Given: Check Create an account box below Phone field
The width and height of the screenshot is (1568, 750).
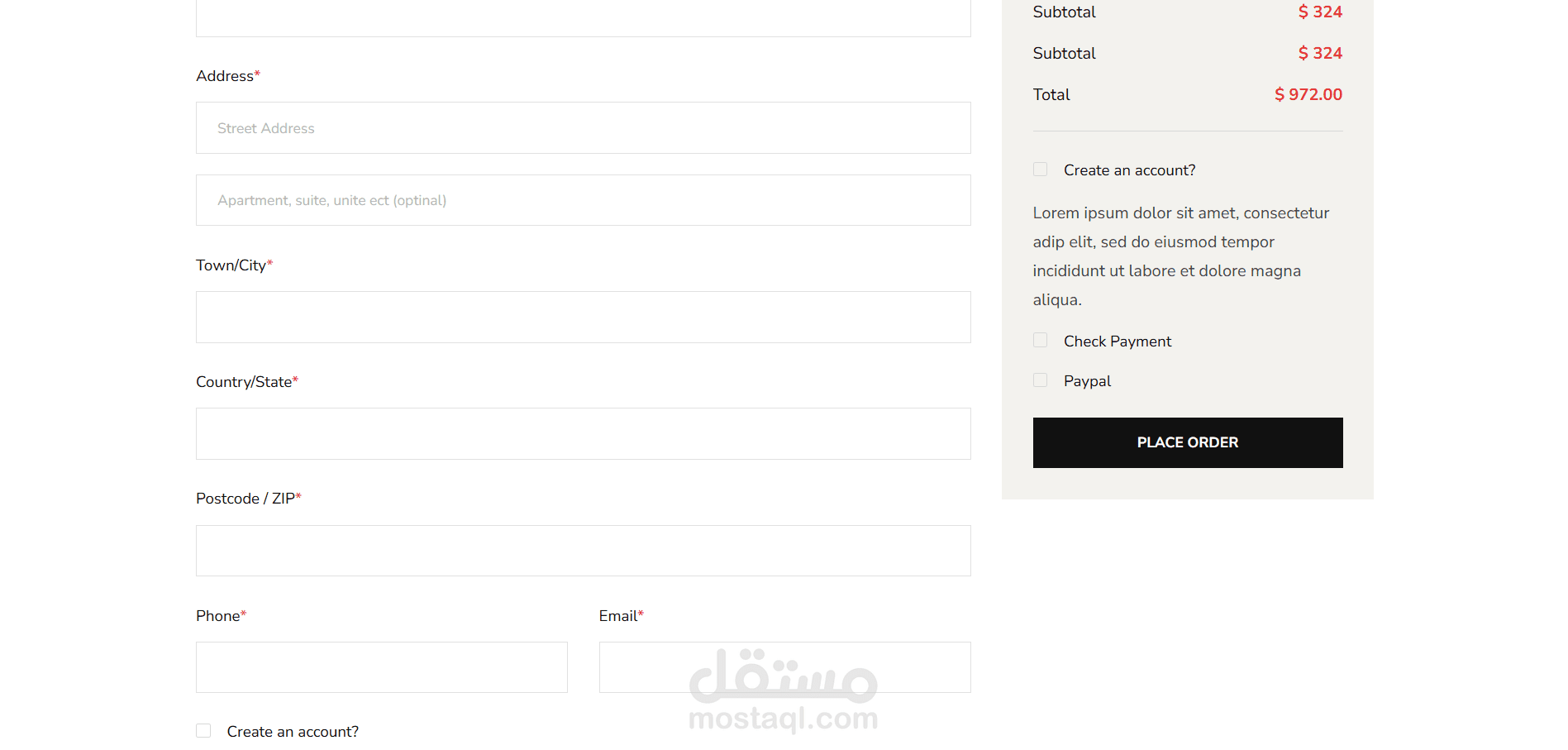Looking at the screenshot, I should [203, 731].
